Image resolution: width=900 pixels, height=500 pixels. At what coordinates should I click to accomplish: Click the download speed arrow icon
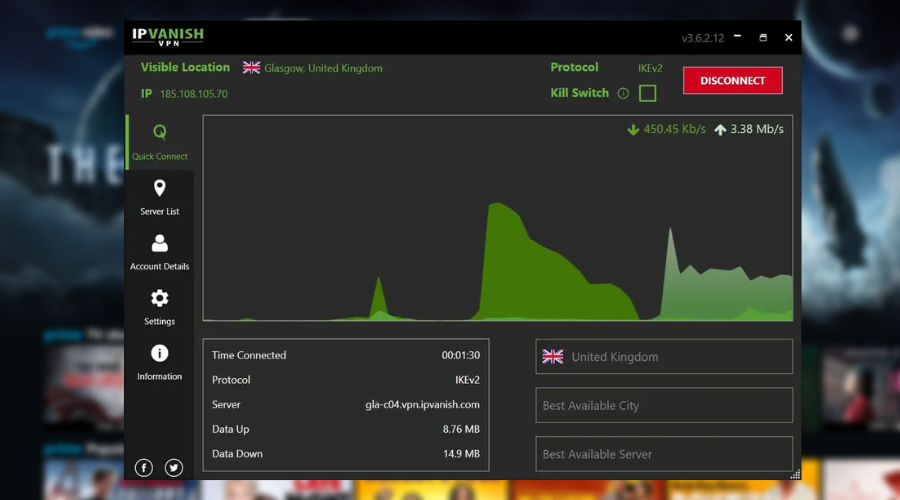pos(633,130)
